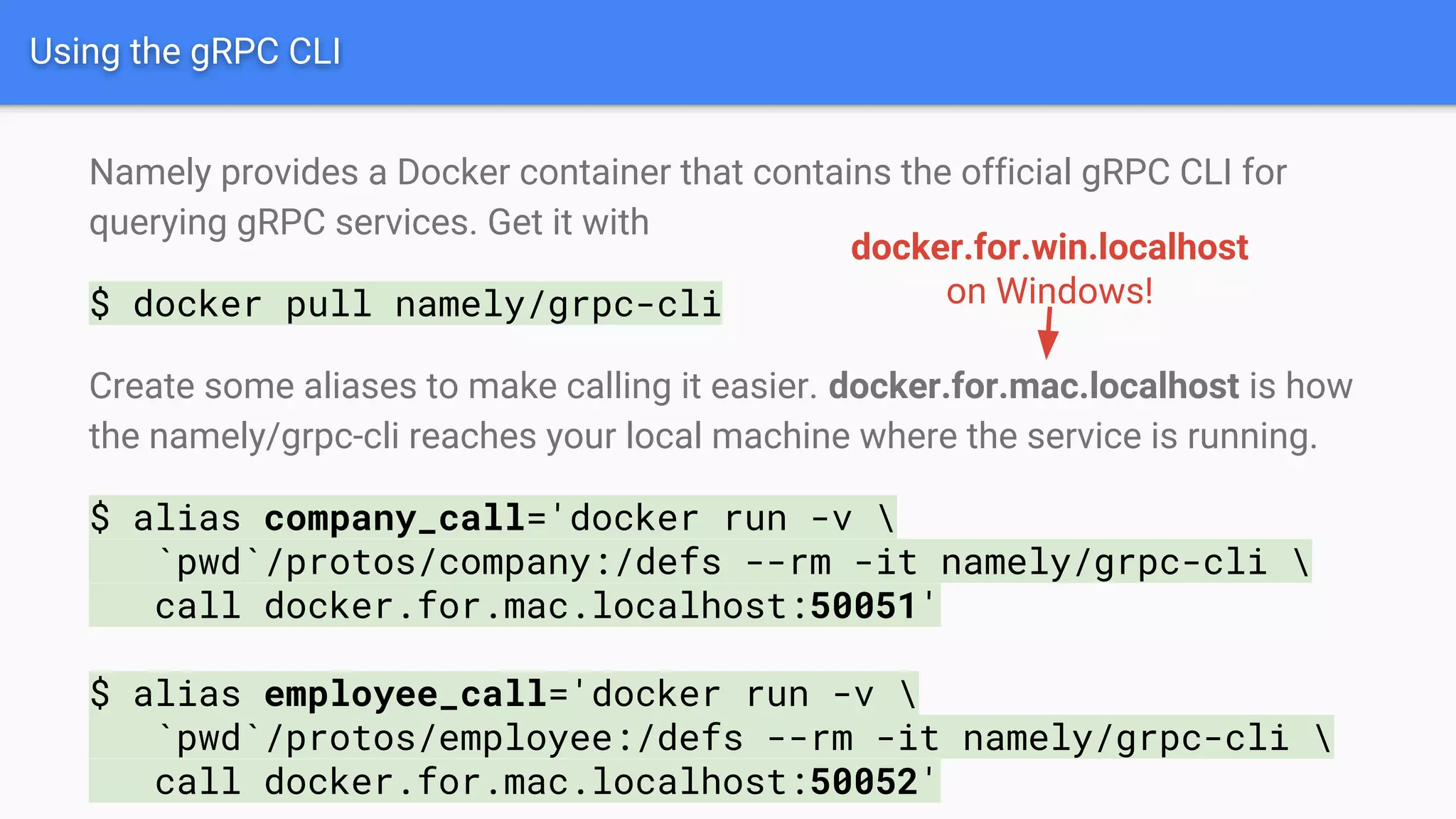This screenshot has height=819, width=1456.
Task: Click 'Create some aliases' sentence start
Action: [x=256, y=386]
